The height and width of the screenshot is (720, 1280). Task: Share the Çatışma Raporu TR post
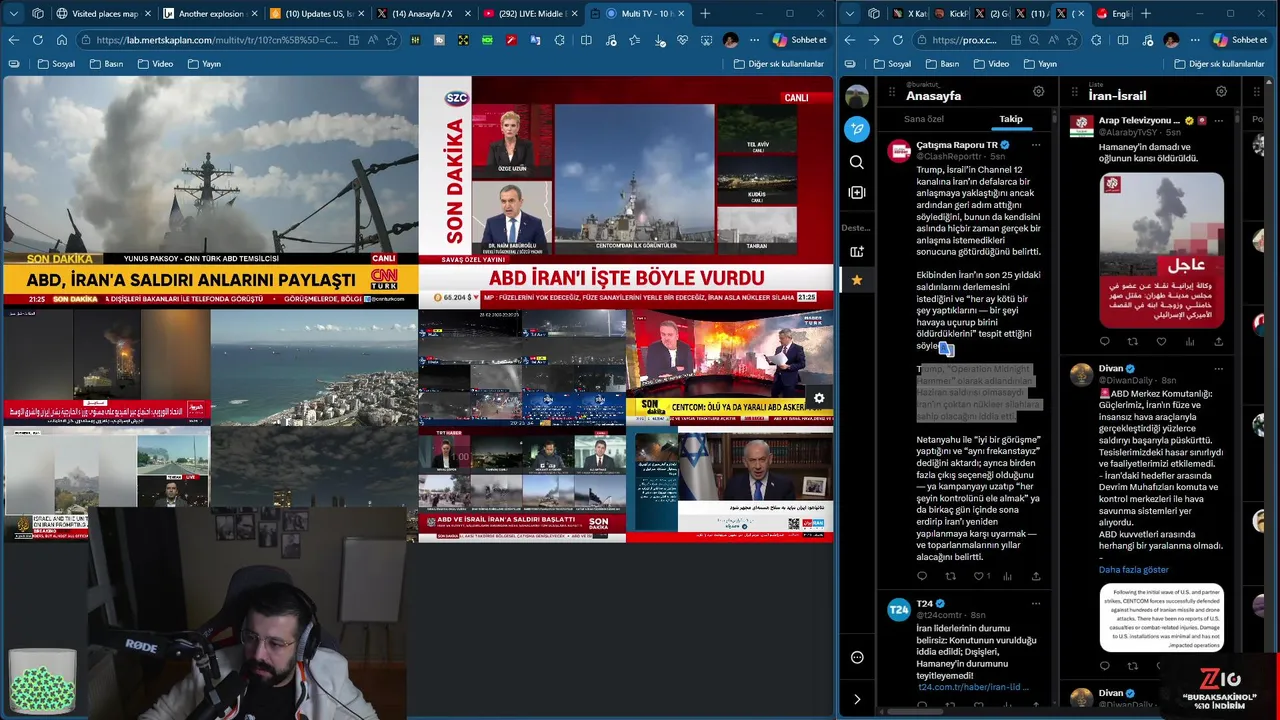1036,576
